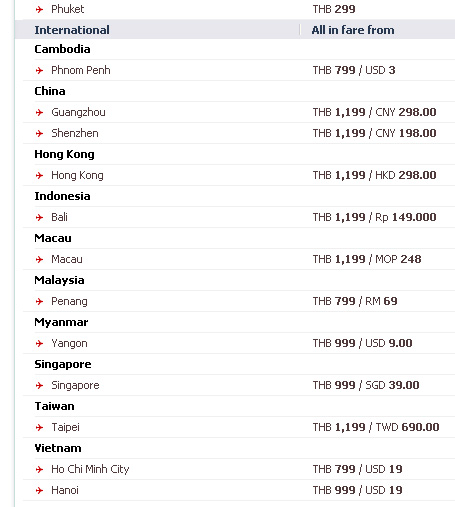Open the Ho Chi Minh City link

90,469
